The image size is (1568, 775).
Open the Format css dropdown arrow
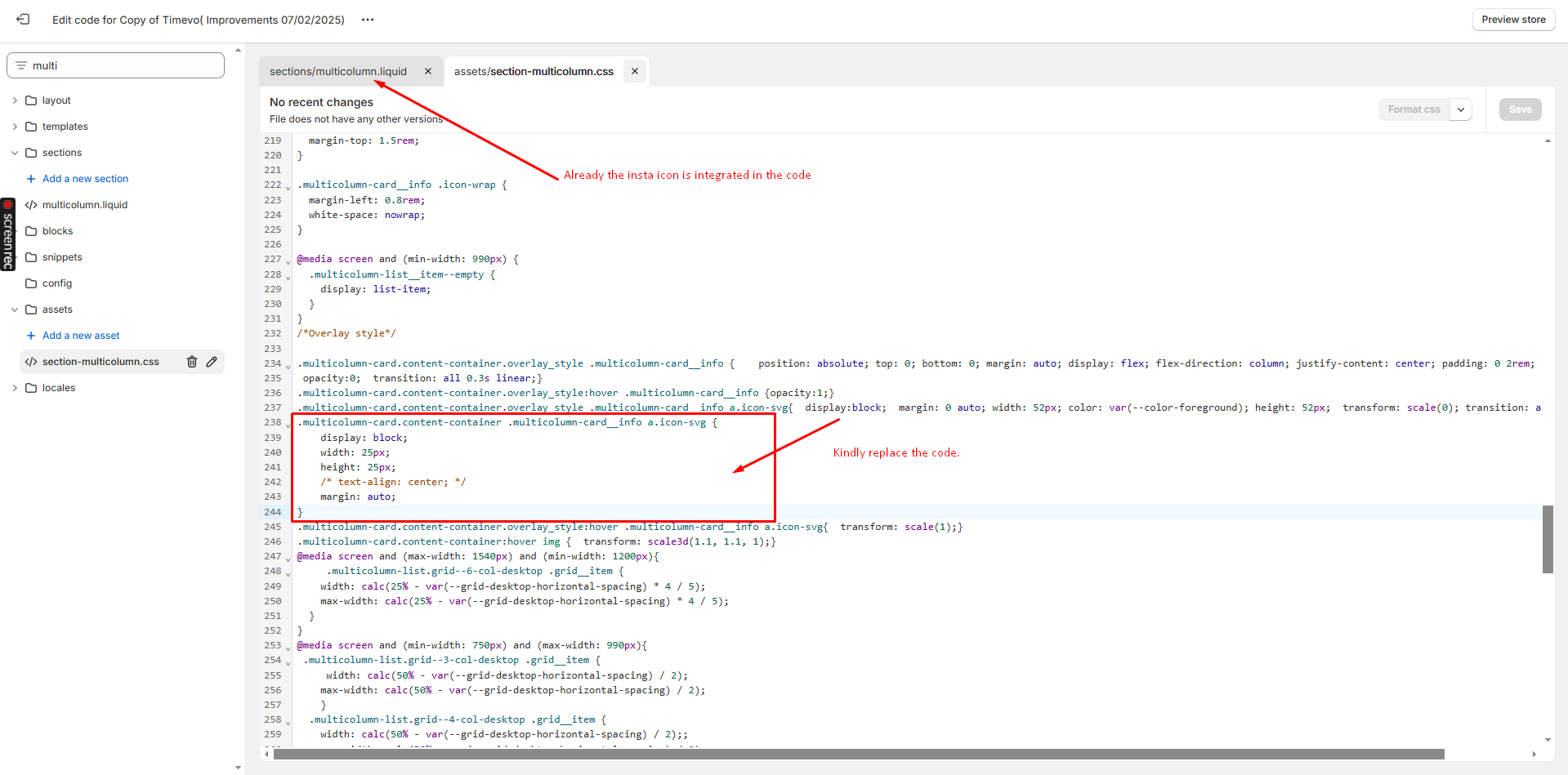(x=1461, y=109)
